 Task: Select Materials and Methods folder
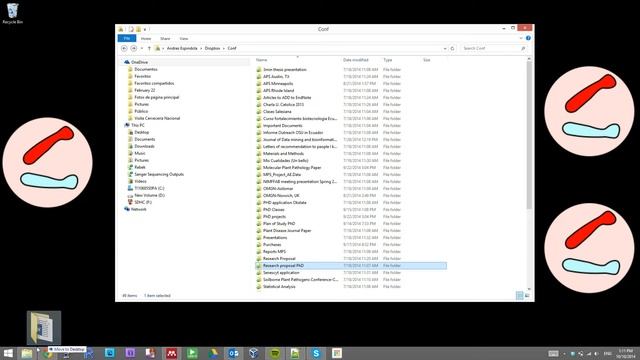click(283, 153)
